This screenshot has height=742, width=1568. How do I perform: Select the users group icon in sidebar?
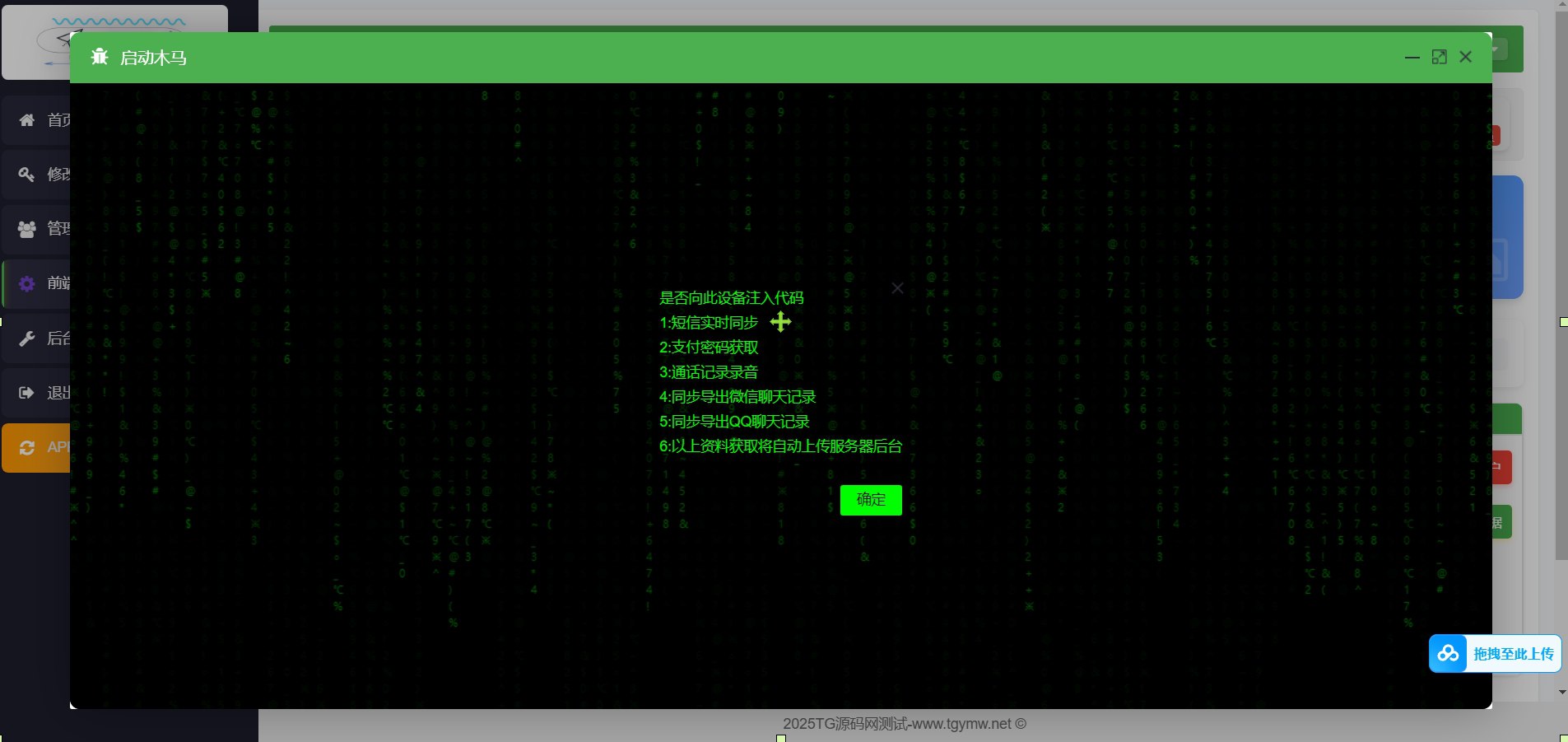[x=27, y=229]
